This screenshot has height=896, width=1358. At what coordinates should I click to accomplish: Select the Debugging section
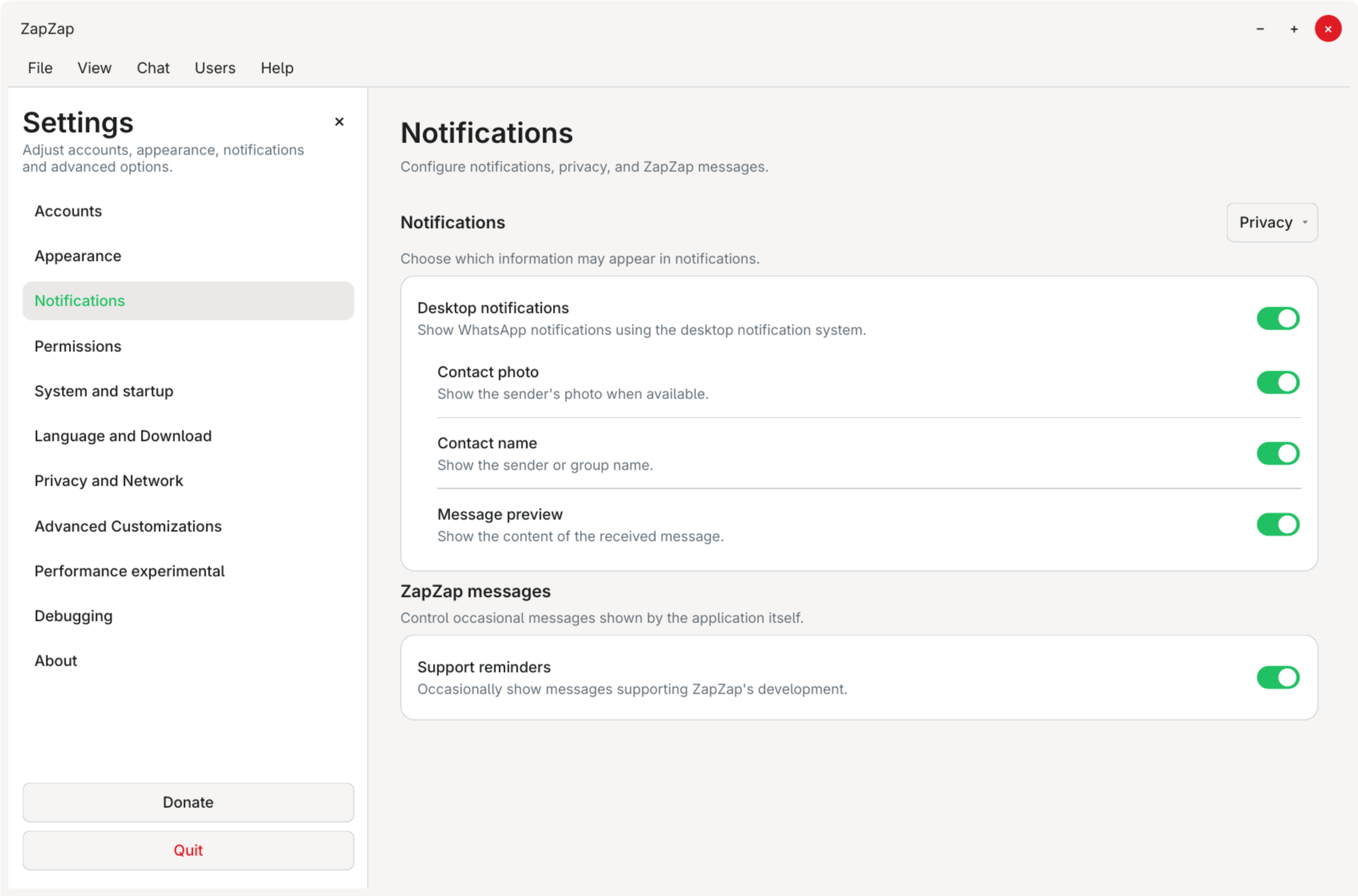point(188,616)
